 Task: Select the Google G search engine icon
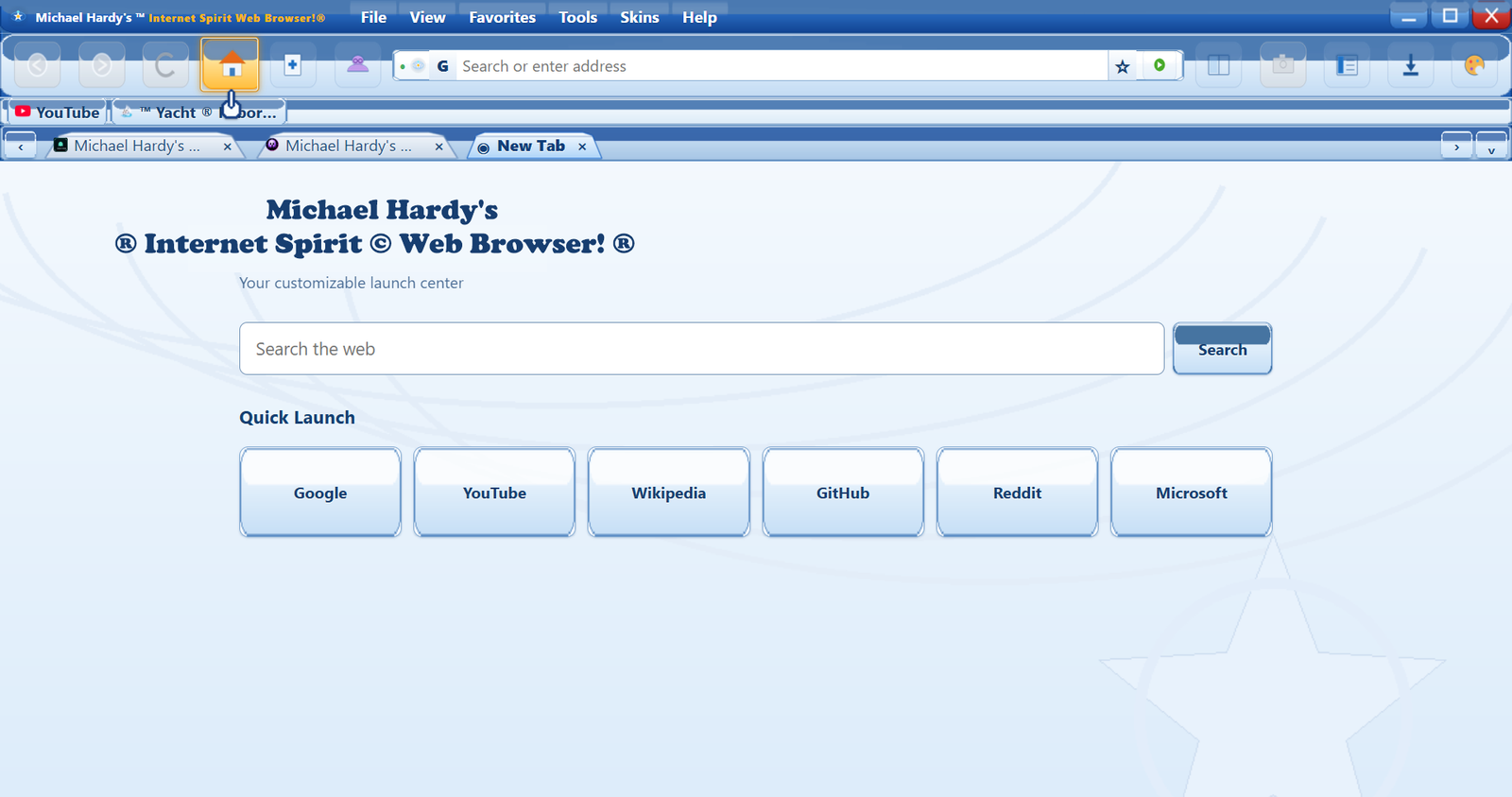(442, 66)
